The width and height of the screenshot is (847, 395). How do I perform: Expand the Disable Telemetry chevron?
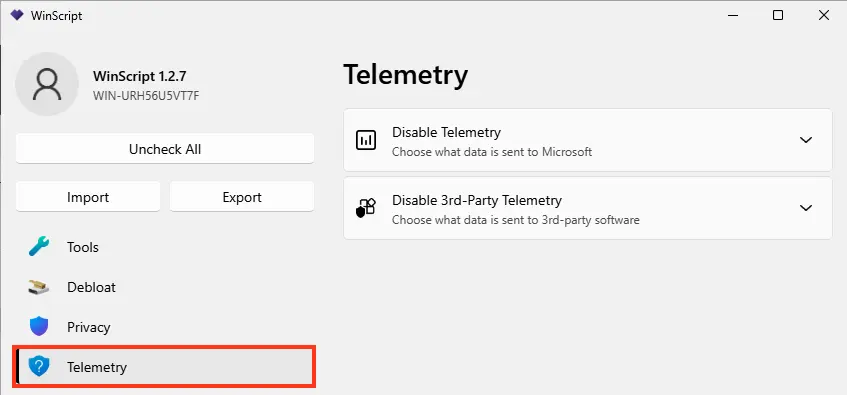tap(805, 140)
